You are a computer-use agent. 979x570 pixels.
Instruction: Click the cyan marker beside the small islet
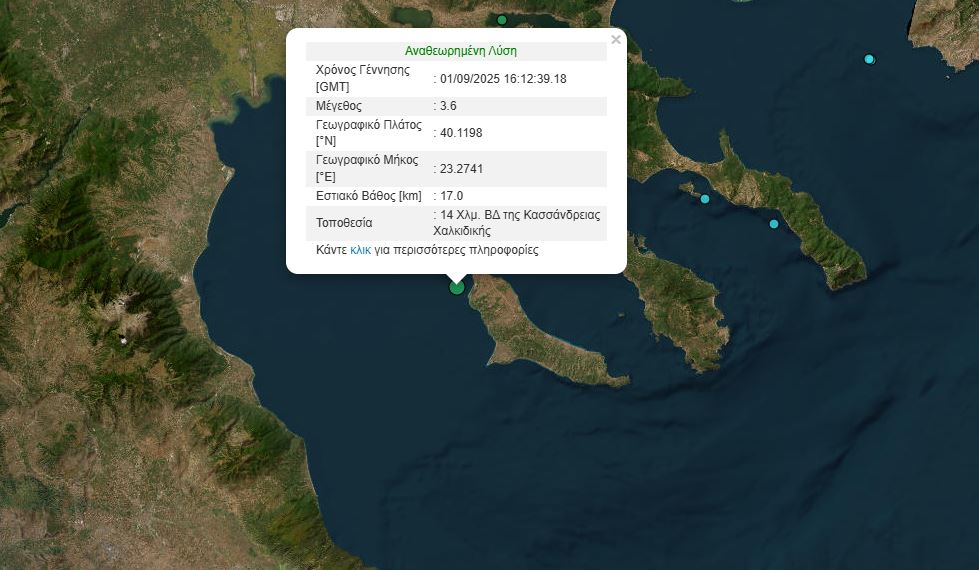point(705,199)
